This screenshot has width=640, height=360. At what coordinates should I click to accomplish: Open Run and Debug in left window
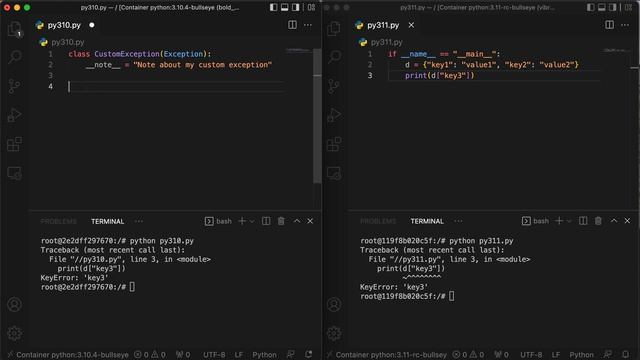point(14,115)
